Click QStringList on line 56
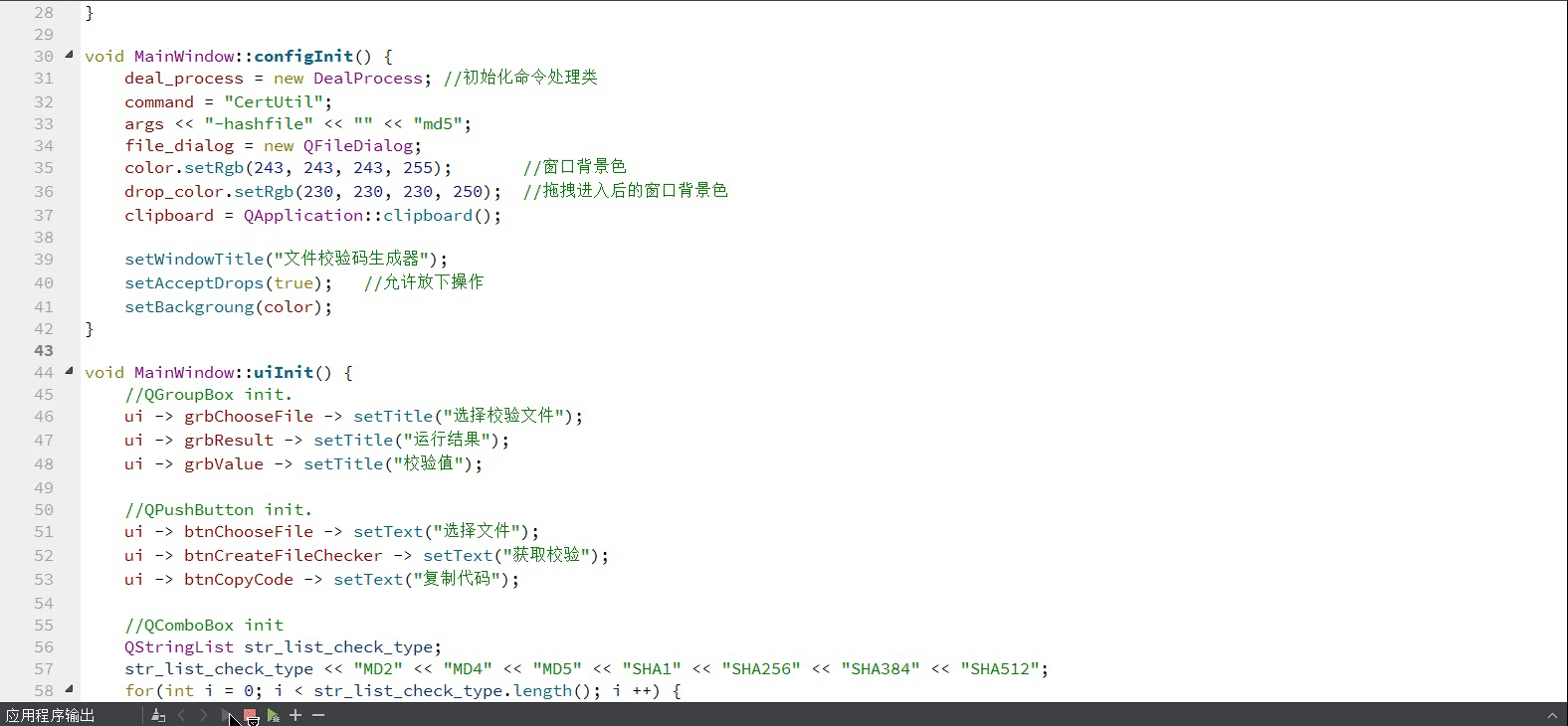The image size is (1568, 726). click(179, 646)
